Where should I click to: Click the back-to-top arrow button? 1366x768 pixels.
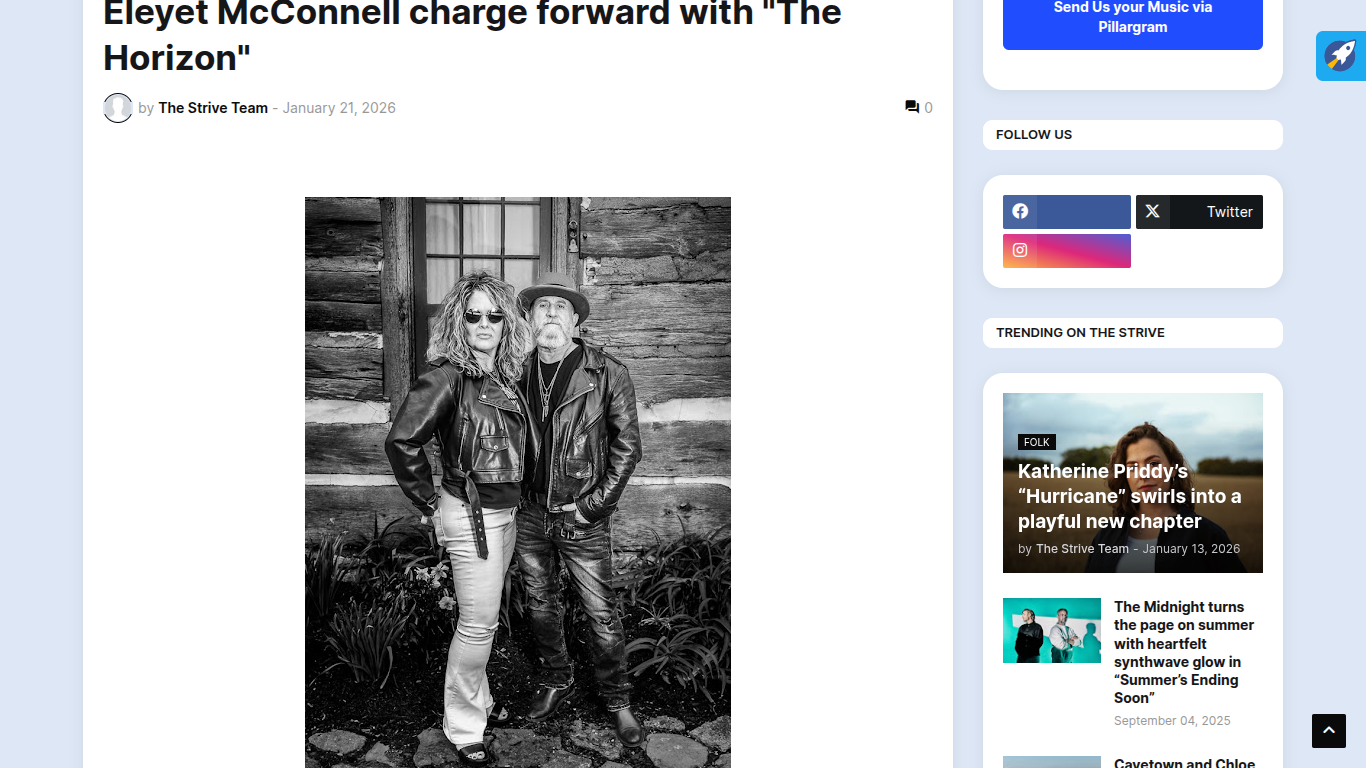coord(1329,731)
